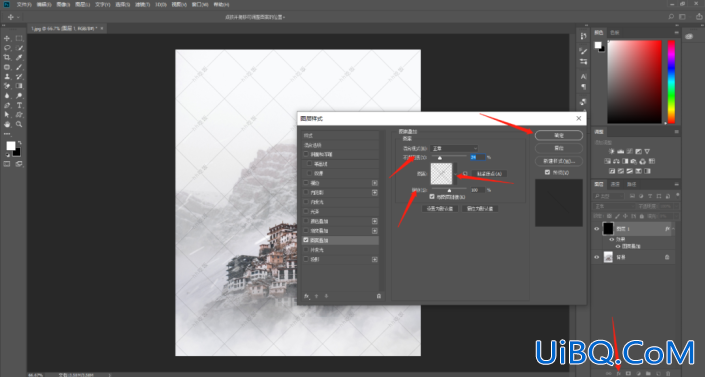This screenshot has width=705, height=377.
Task: Select the Path Selection tool
Action: click(7, 115)
